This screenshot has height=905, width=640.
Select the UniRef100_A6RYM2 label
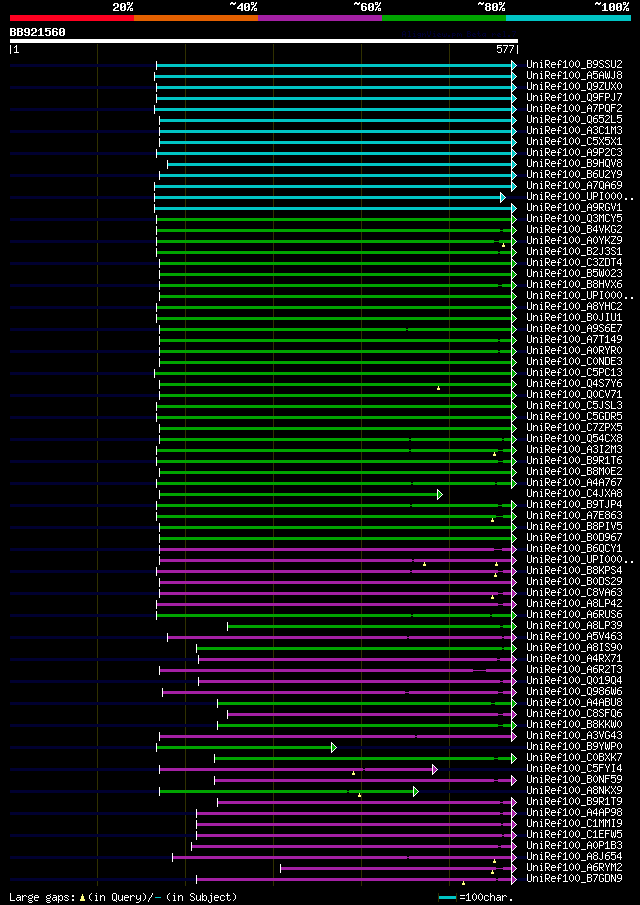coord(574,867)
